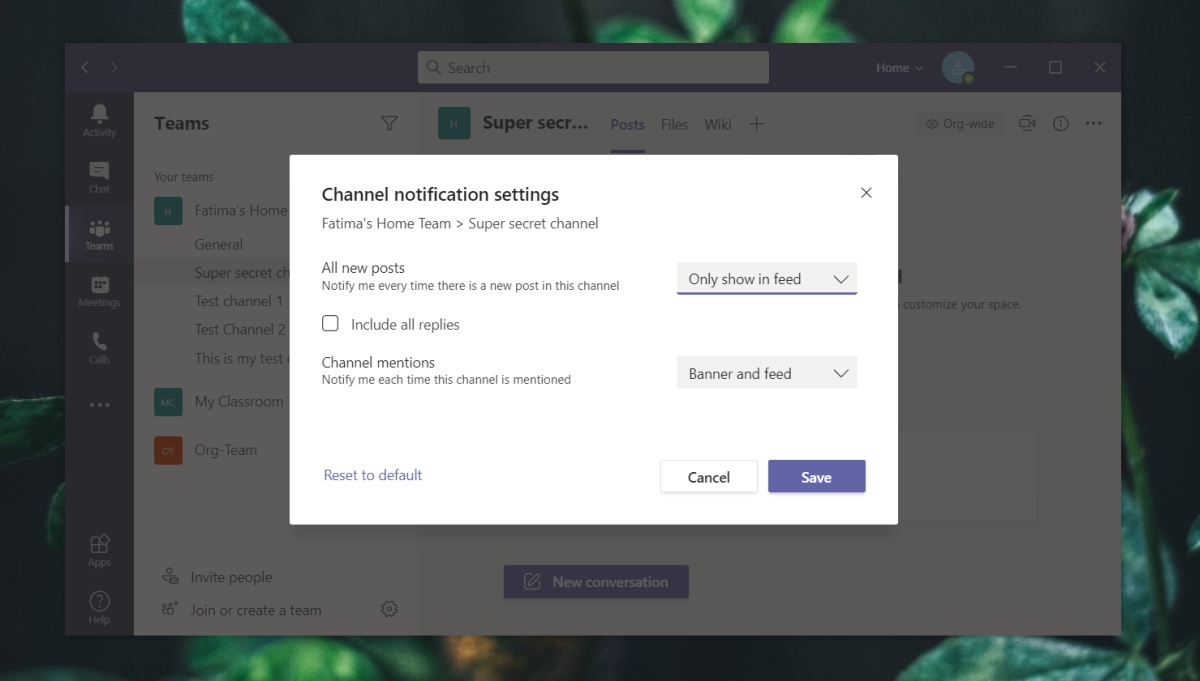The height and width of the screenshot is (681, 1200).
Task: Open the Help icon
Action: (99, 607)
